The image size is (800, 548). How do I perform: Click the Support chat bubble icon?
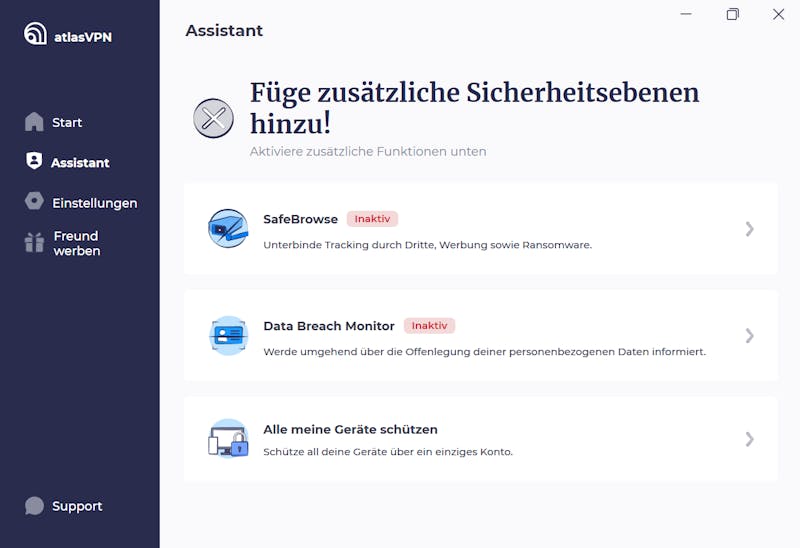point(34,506)
